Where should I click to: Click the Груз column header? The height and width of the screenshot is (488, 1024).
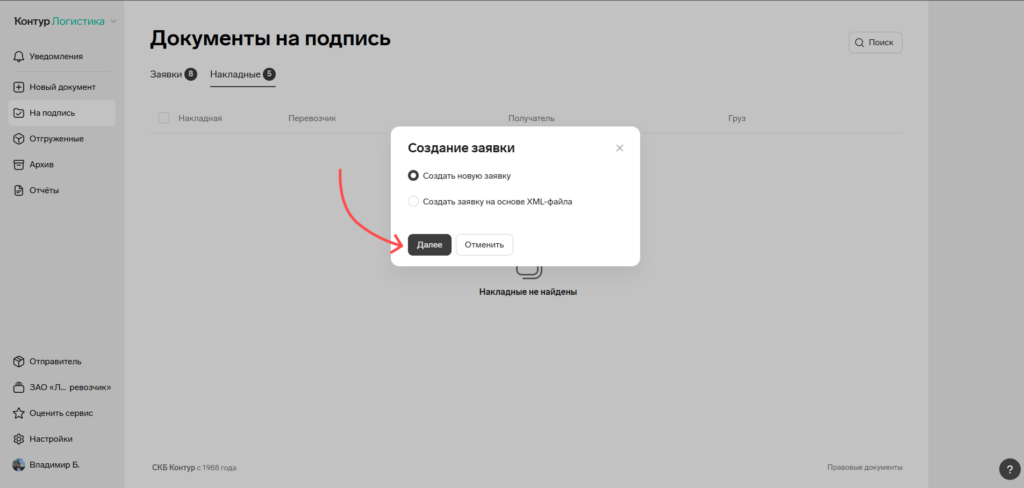(737, 118)
